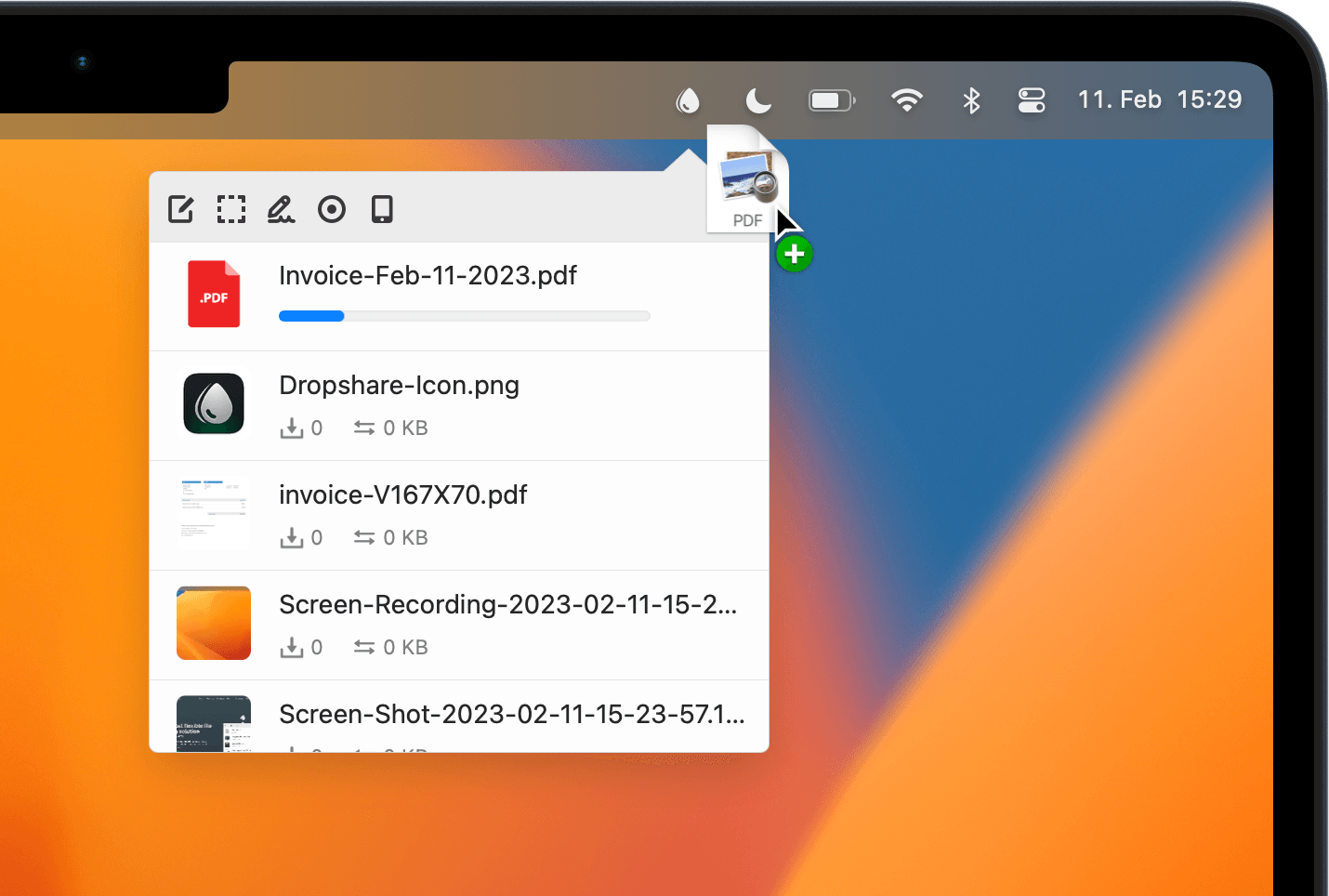Click the red PDF file icon

(x=214, y=295)
